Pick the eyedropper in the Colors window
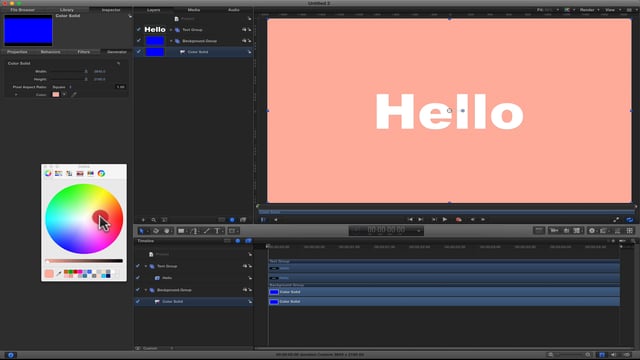 tap(59, 273)
